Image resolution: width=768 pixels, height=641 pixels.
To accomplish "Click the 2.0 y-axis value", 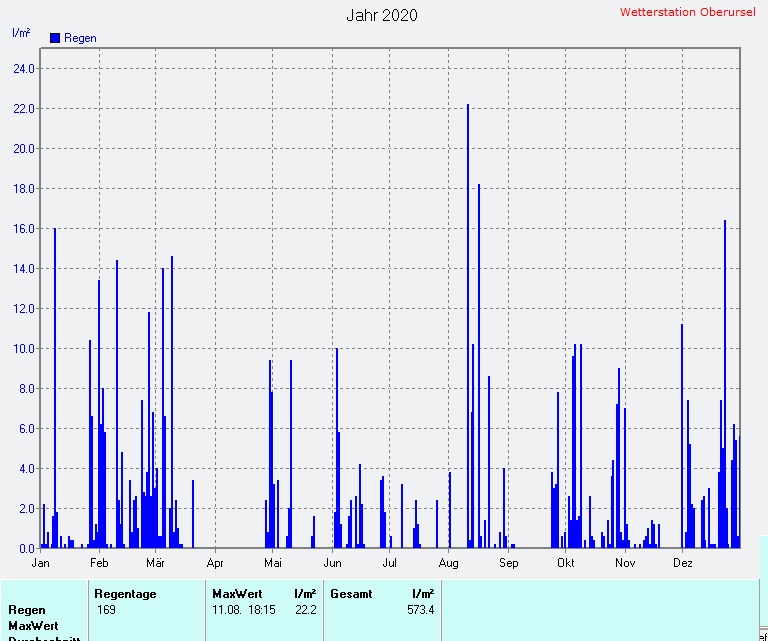I will [x=26, y=509].
